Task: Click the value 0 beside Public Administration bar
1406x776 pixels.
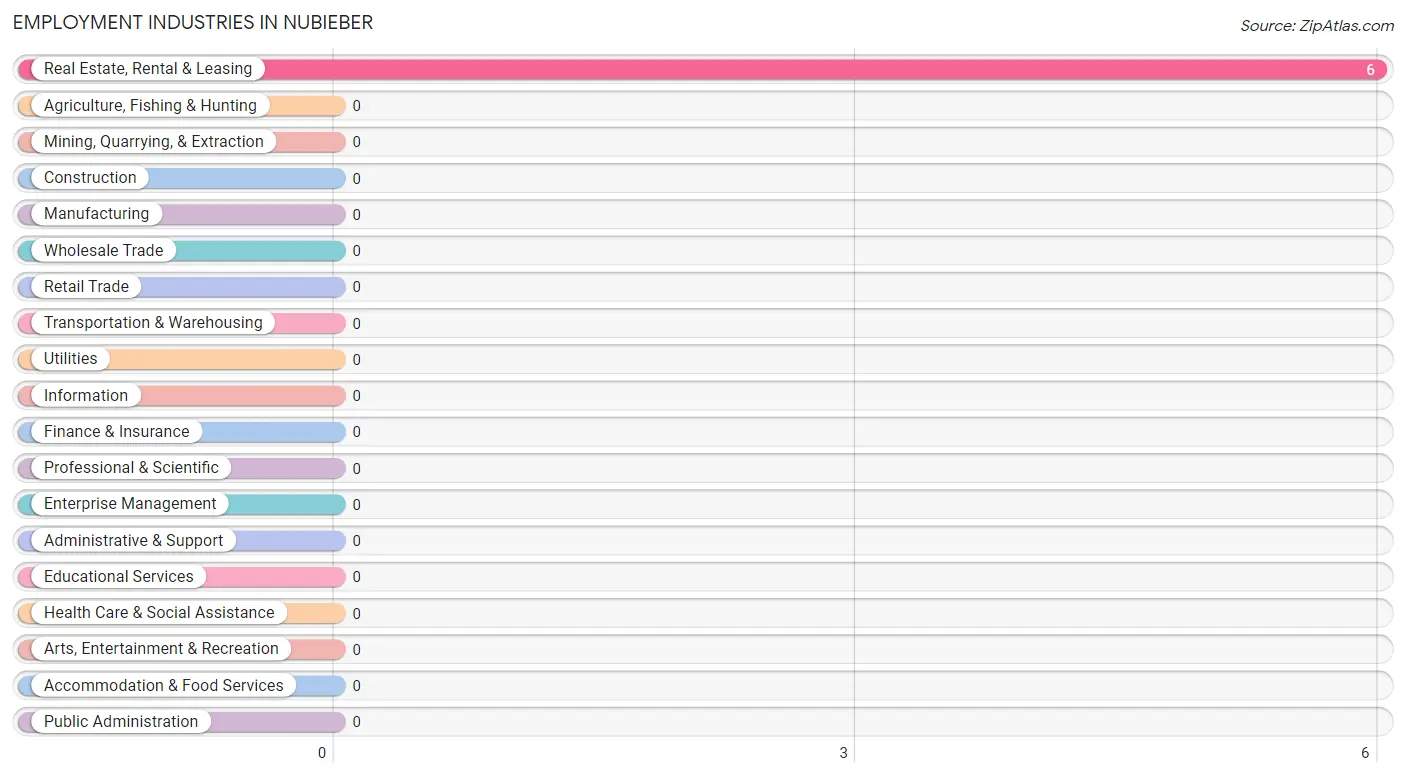Action: (x=356, y=722)
